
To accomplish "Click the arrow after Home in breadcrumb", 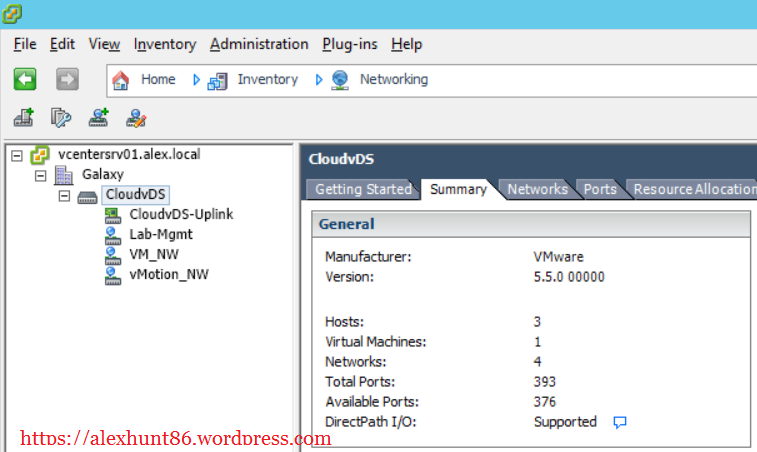I will click(x=196, y=80).
